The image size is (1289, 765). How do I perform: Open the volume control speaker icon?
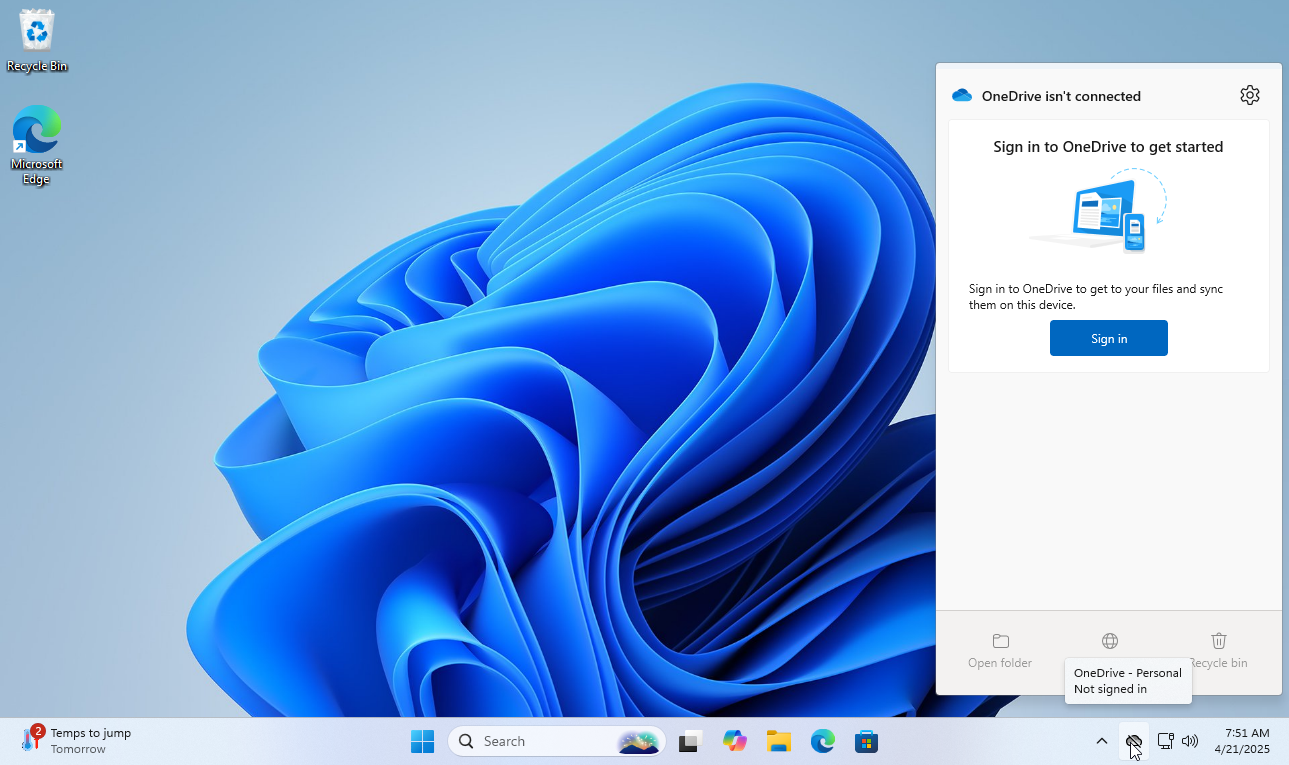[x=1190, y=741]
